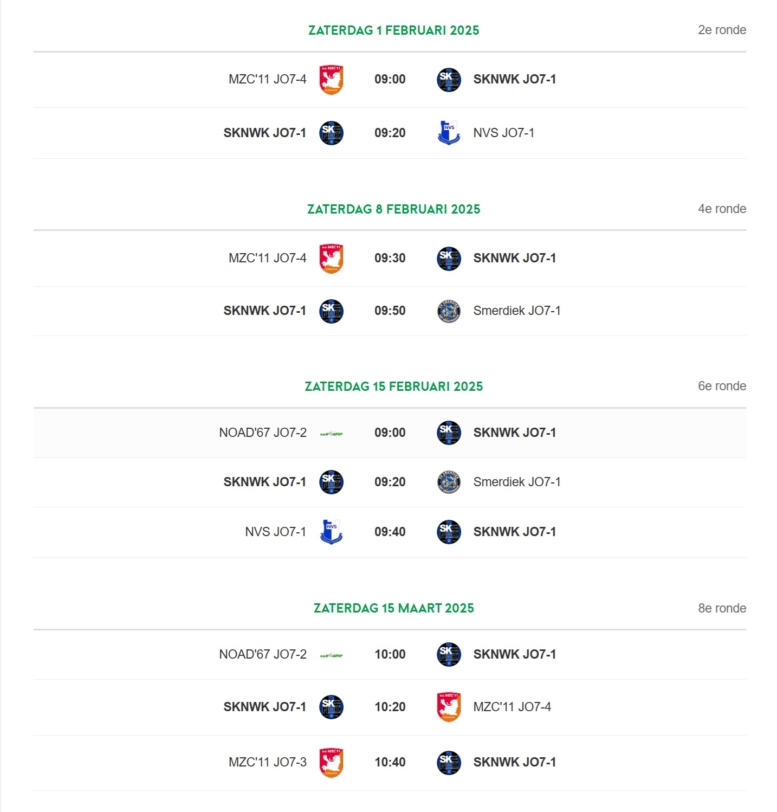777x812 pixels.
Task: Open match details for 09:40 kickoff
Action: (x=390, y=532)
